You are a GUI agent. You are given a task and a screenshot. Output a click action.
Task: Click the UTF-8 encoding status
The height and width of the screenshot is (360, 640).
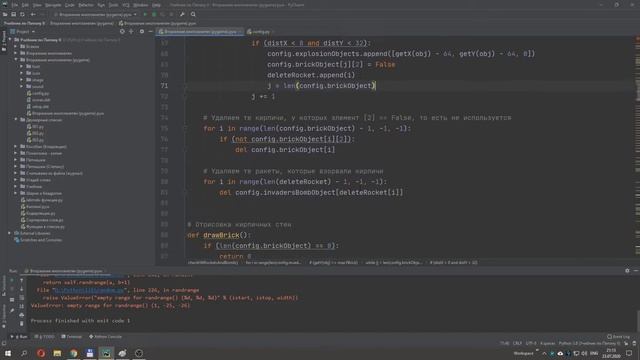click(x=531, y=344)
